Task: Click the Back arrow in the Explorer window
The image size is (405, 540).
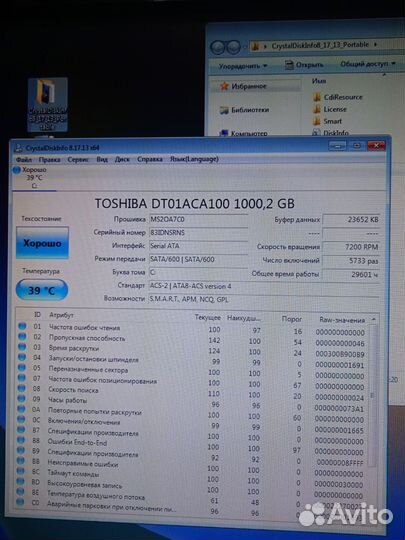Action: (217, 47)
